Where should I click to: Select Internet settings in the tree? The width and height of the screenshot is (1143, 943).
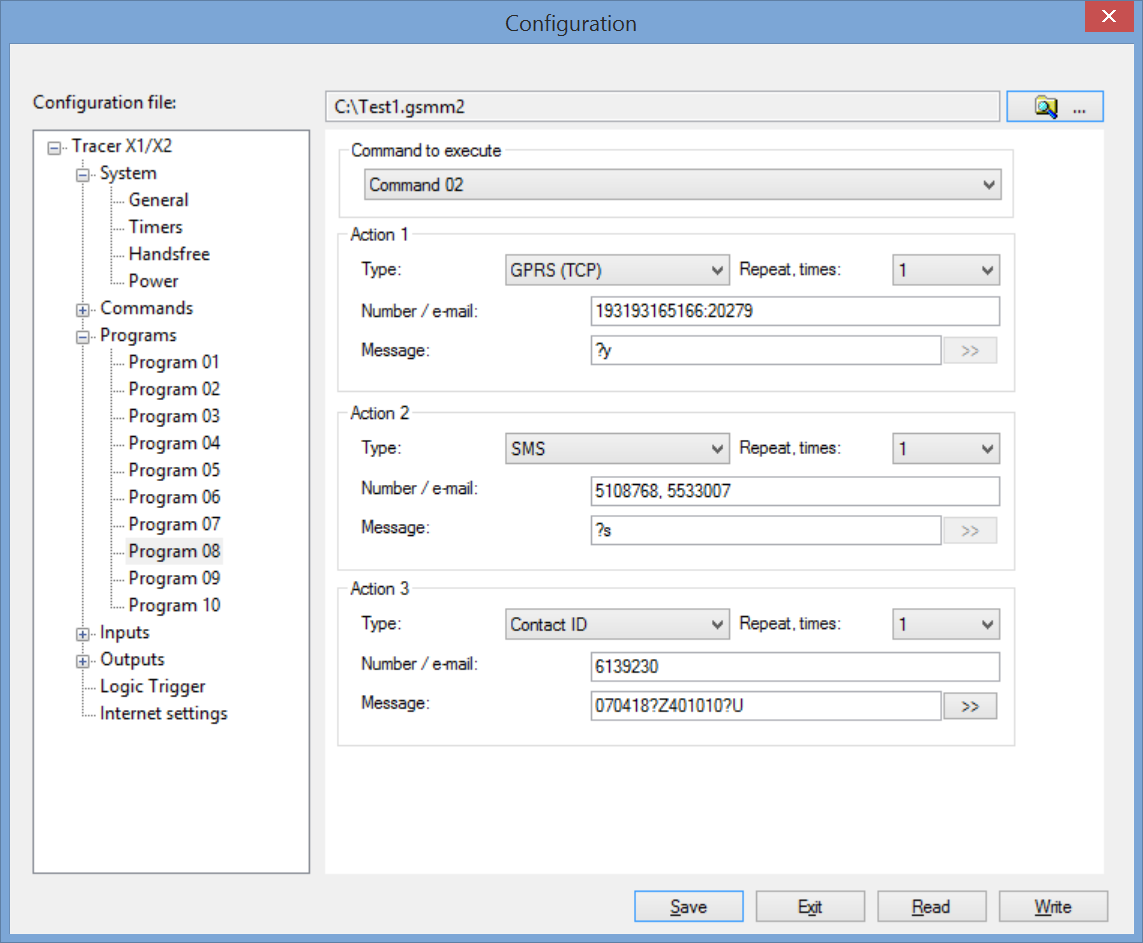tap(163, 713)
